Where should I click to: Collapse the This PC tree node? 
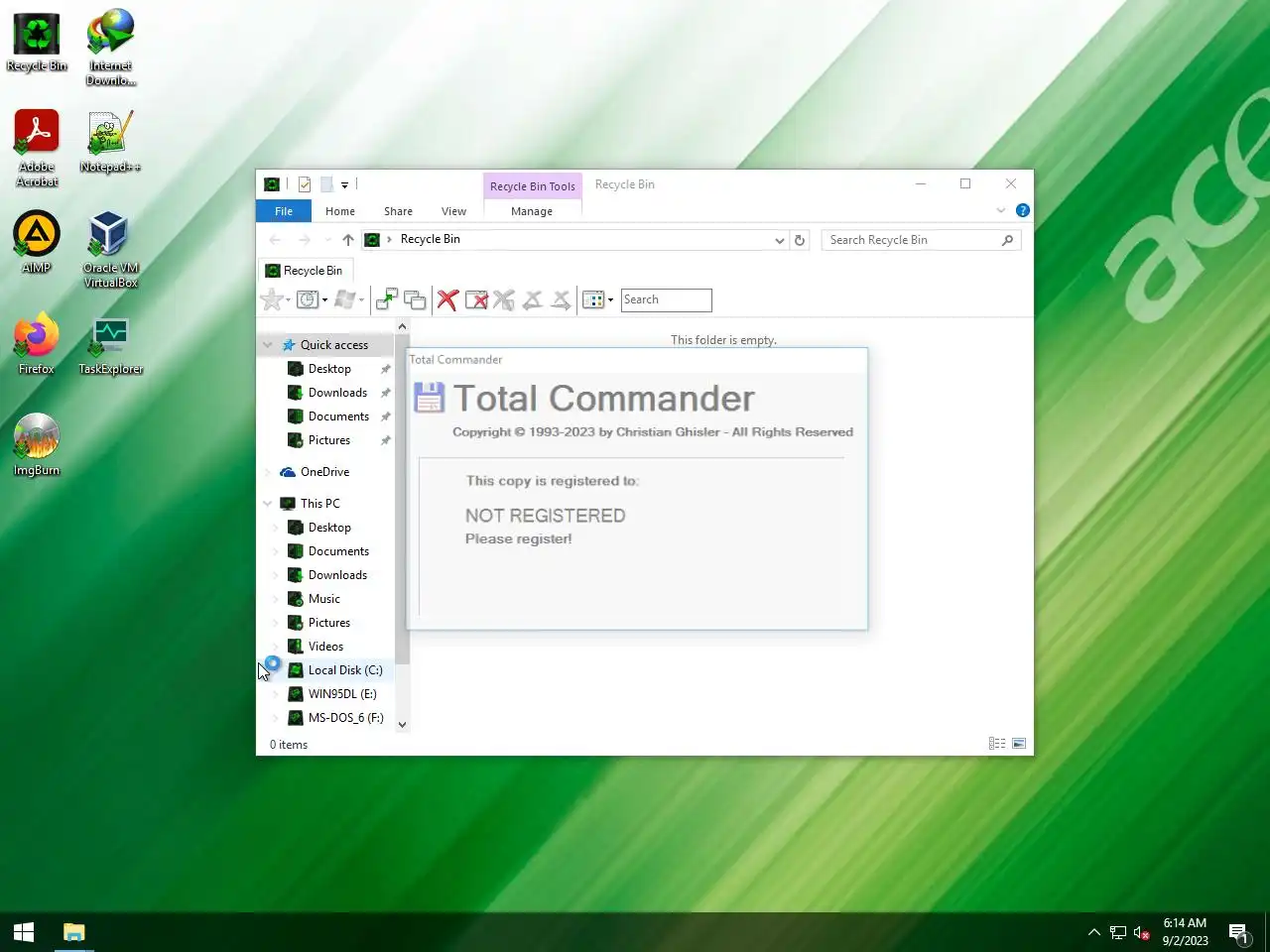[x=267, y=504]
